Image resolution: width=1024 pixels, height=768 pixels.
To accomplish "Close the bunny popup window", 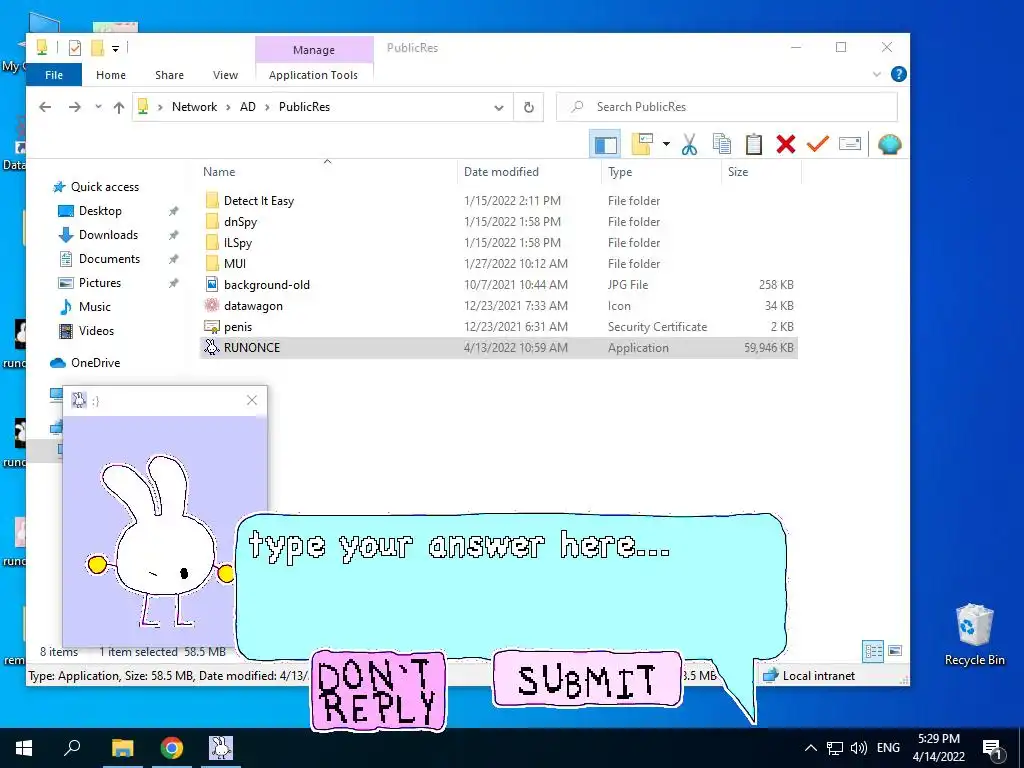I will [x=252, y=400].
